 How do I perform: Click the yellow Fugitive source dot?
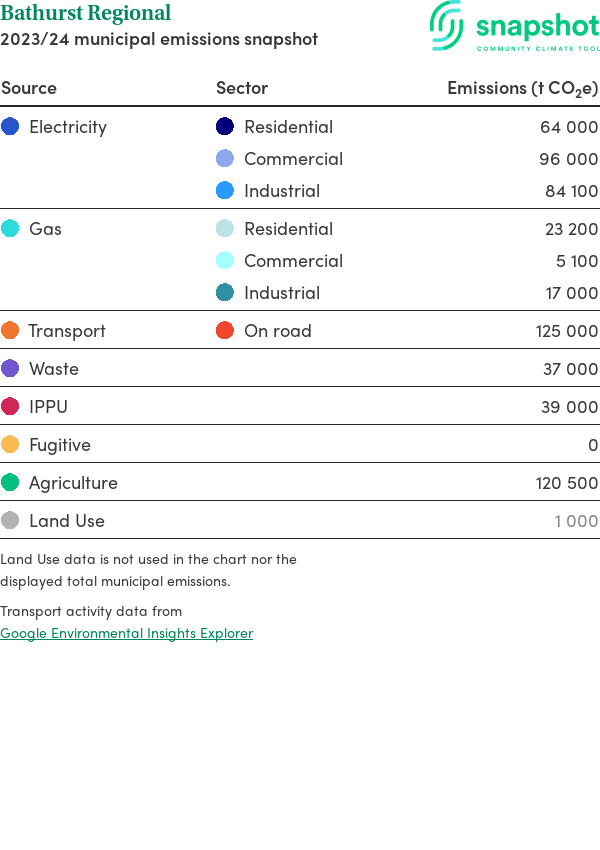[10, 445]
